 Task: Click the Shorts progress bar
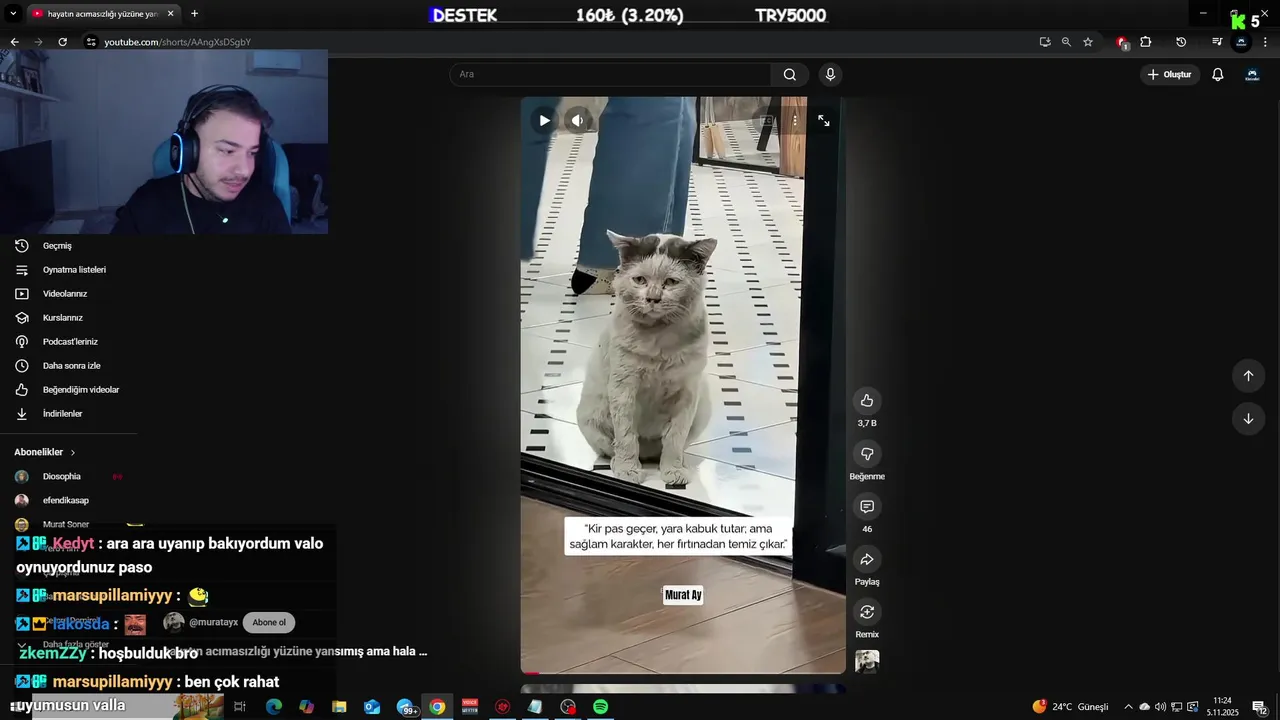683,672
